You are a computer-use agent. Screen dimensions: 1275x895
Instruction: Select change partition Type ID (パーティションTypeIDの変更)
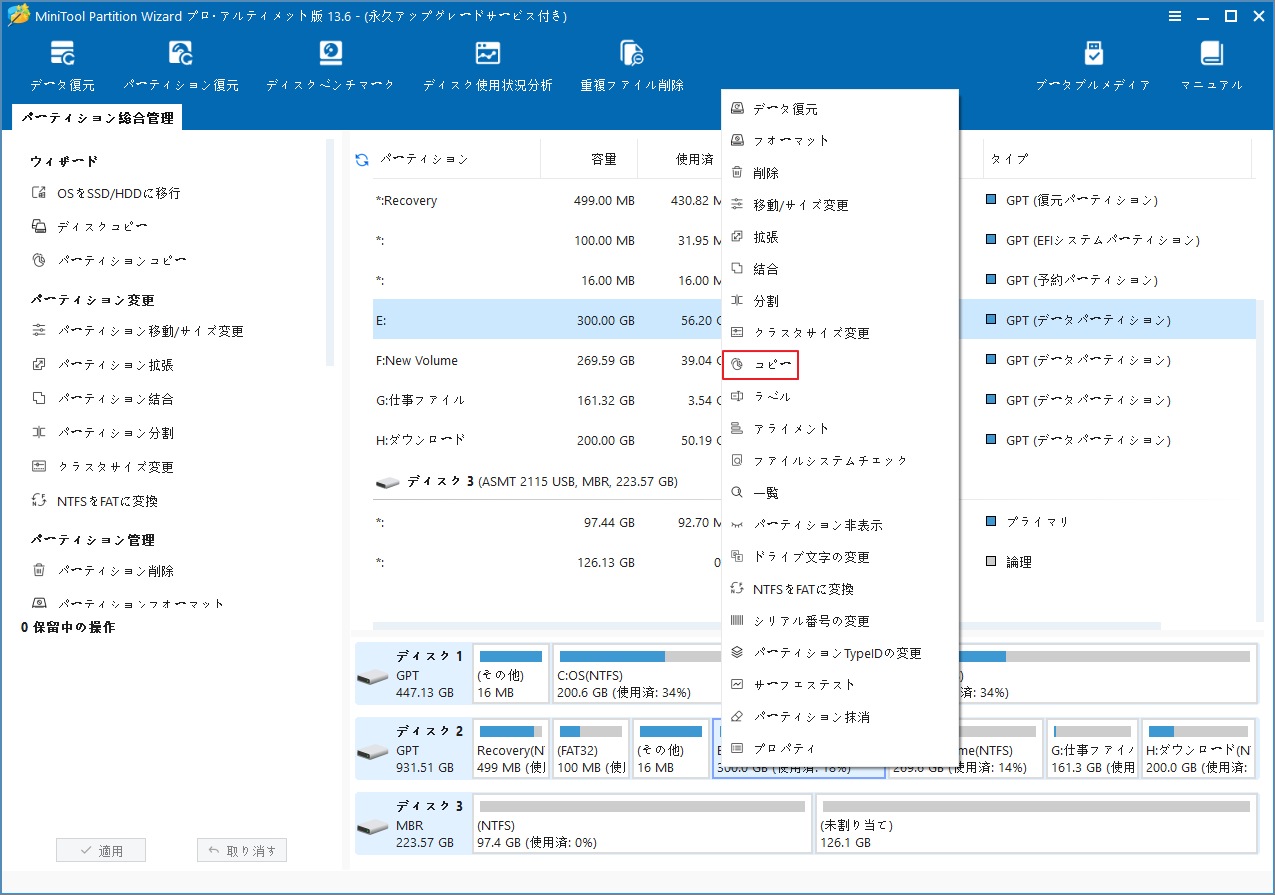pos(840,653)
